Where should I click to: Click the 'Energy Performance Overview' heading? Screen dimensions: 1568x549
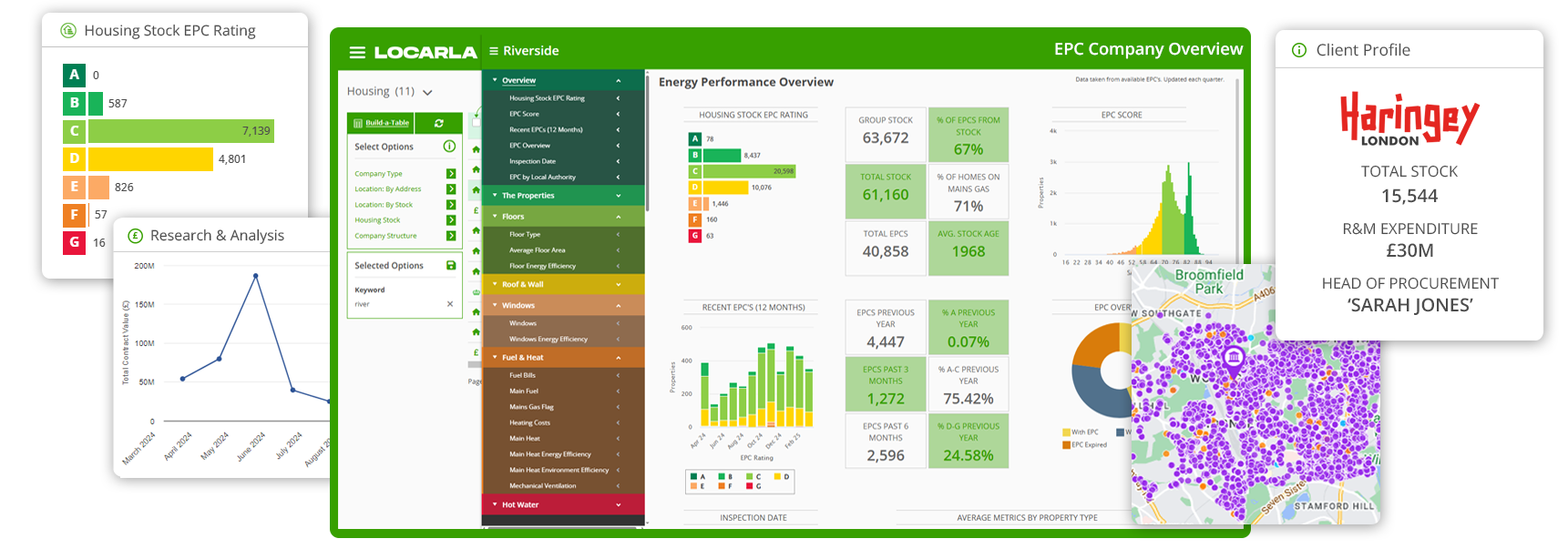746,82
